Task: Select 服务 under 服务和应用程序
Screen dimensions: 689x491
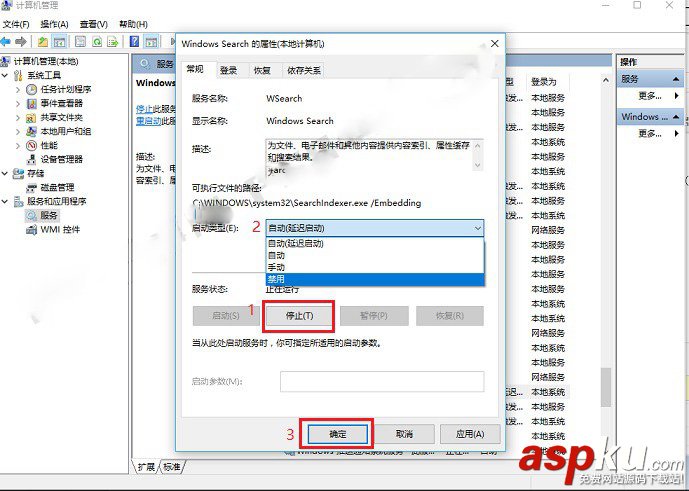Action: (49, 215)
